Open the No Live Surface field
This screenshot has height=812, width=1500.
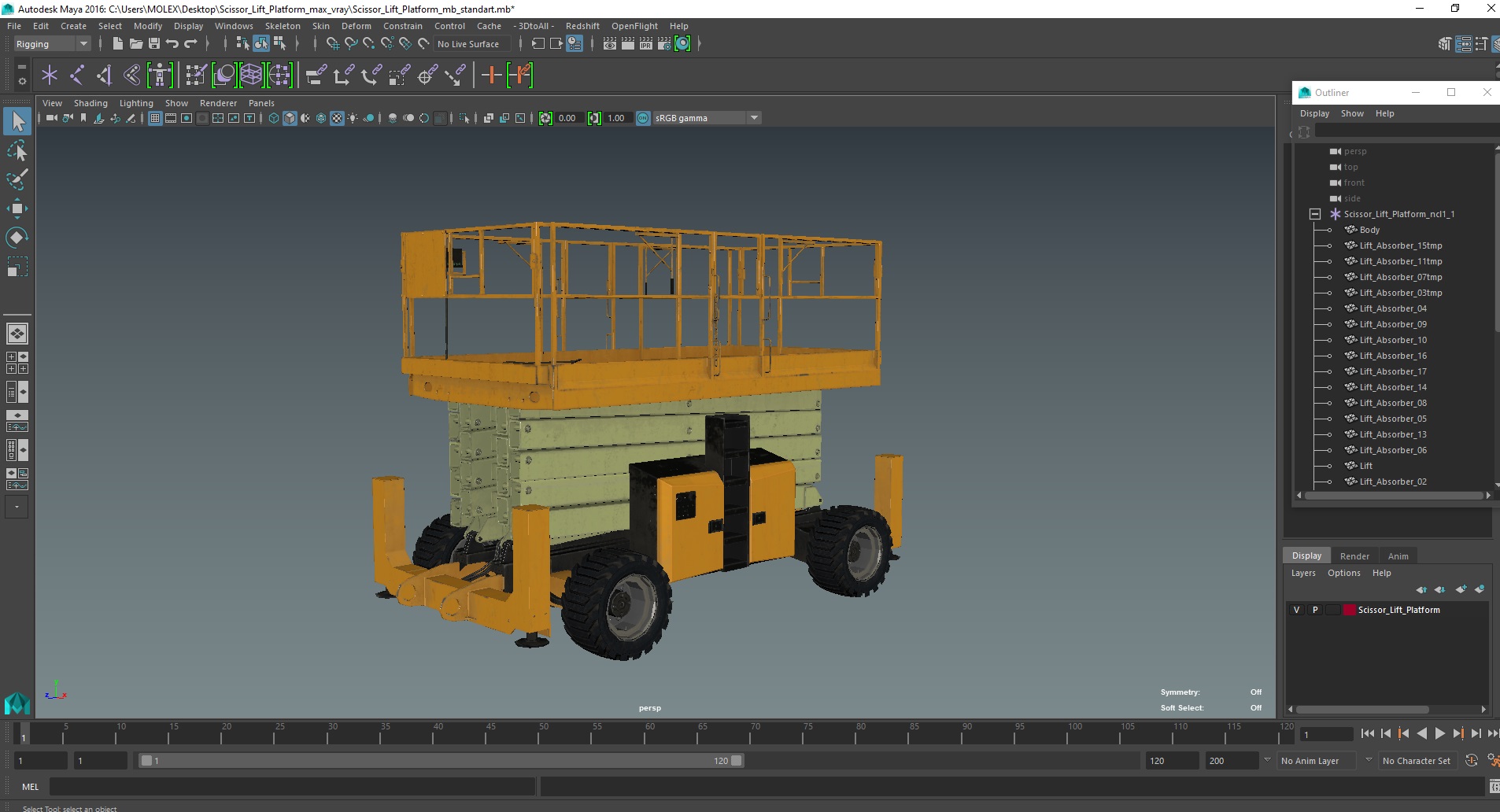pos(471,44)
